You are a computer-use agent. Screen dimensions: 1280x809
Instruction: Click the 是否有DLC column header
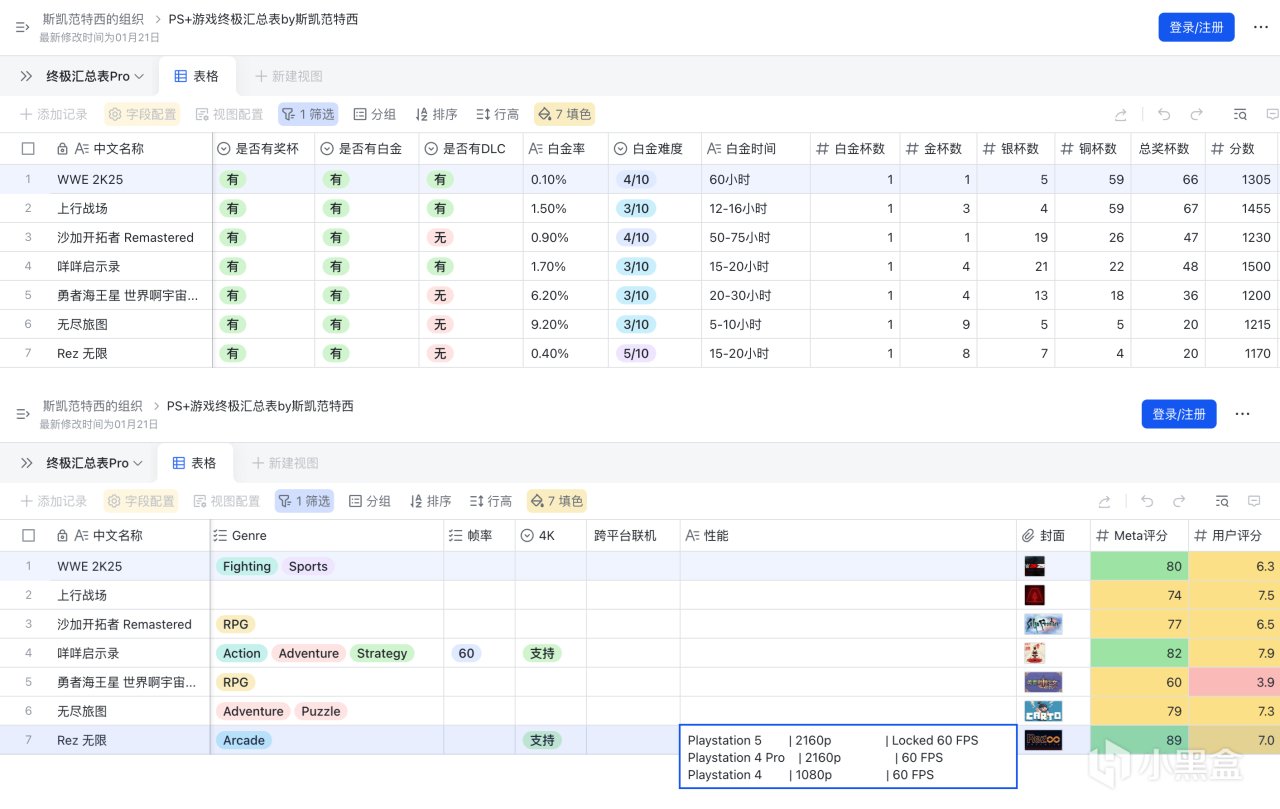[x=471, y=149]
